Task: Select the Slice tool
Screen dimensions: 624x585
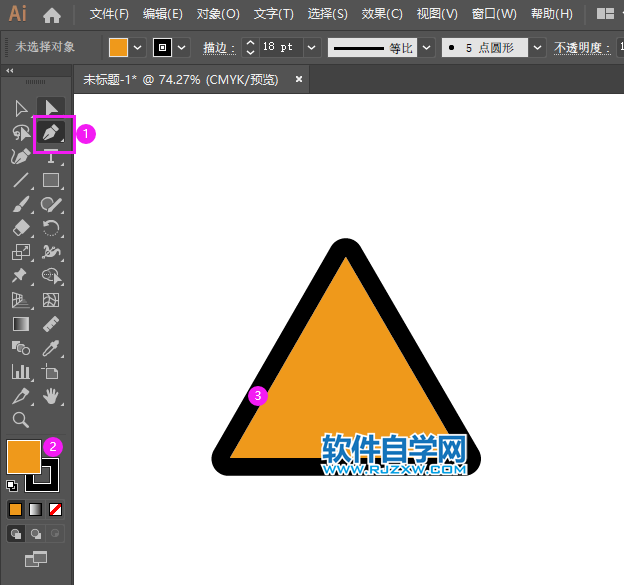Action: point(21,396)
